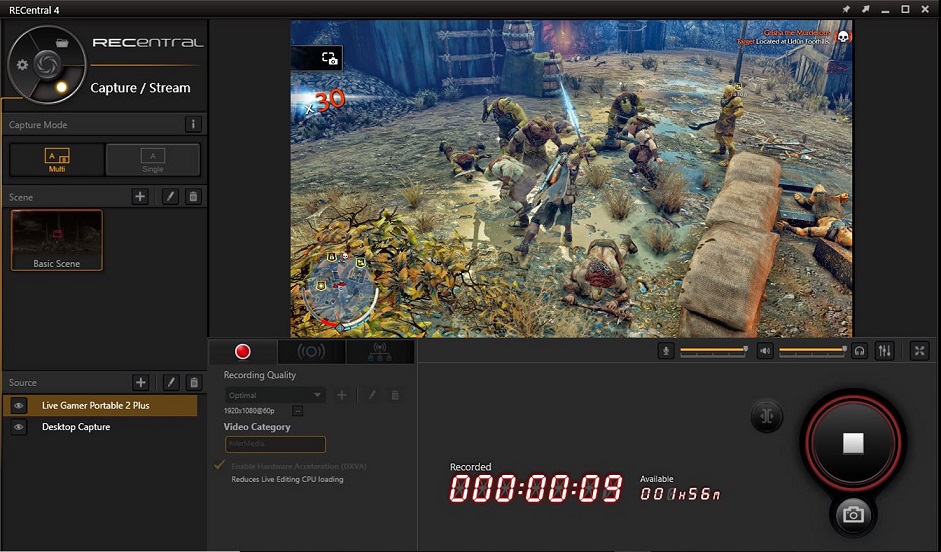Adjust the speaker volume slider
This screenshot has width=941, height=552.
click(813, 351)
